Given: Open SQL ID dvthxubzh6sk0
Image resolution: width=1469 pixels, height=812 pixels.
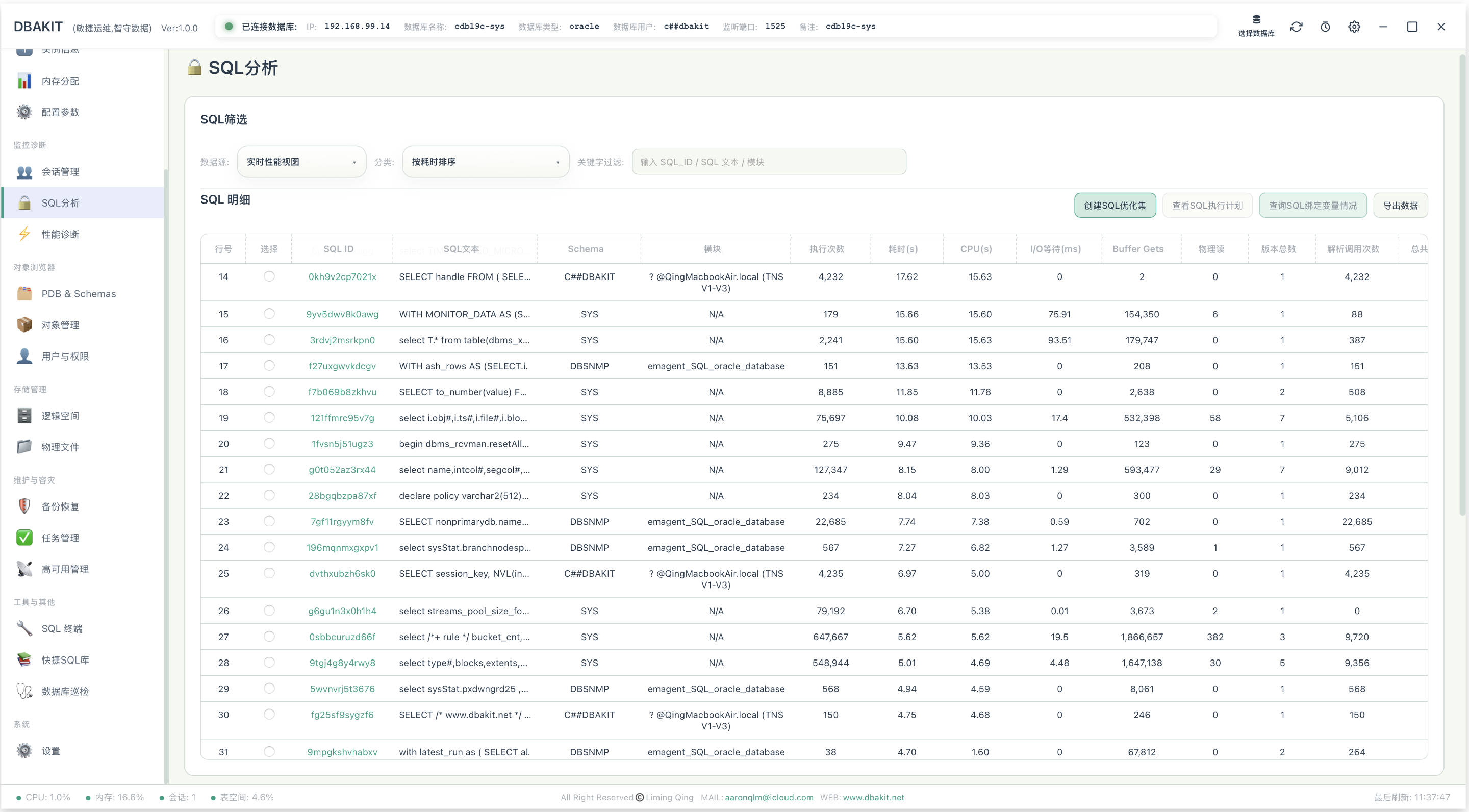Looking at the screenshot, I should 342,573.
